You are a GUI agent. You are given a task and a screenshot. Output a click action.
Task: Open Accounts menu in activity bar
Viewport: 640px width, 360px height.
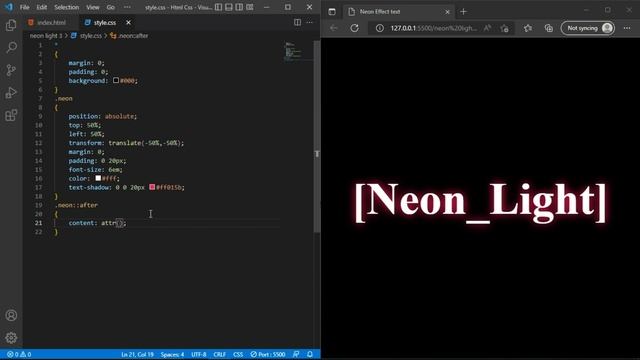coord(11,316)
